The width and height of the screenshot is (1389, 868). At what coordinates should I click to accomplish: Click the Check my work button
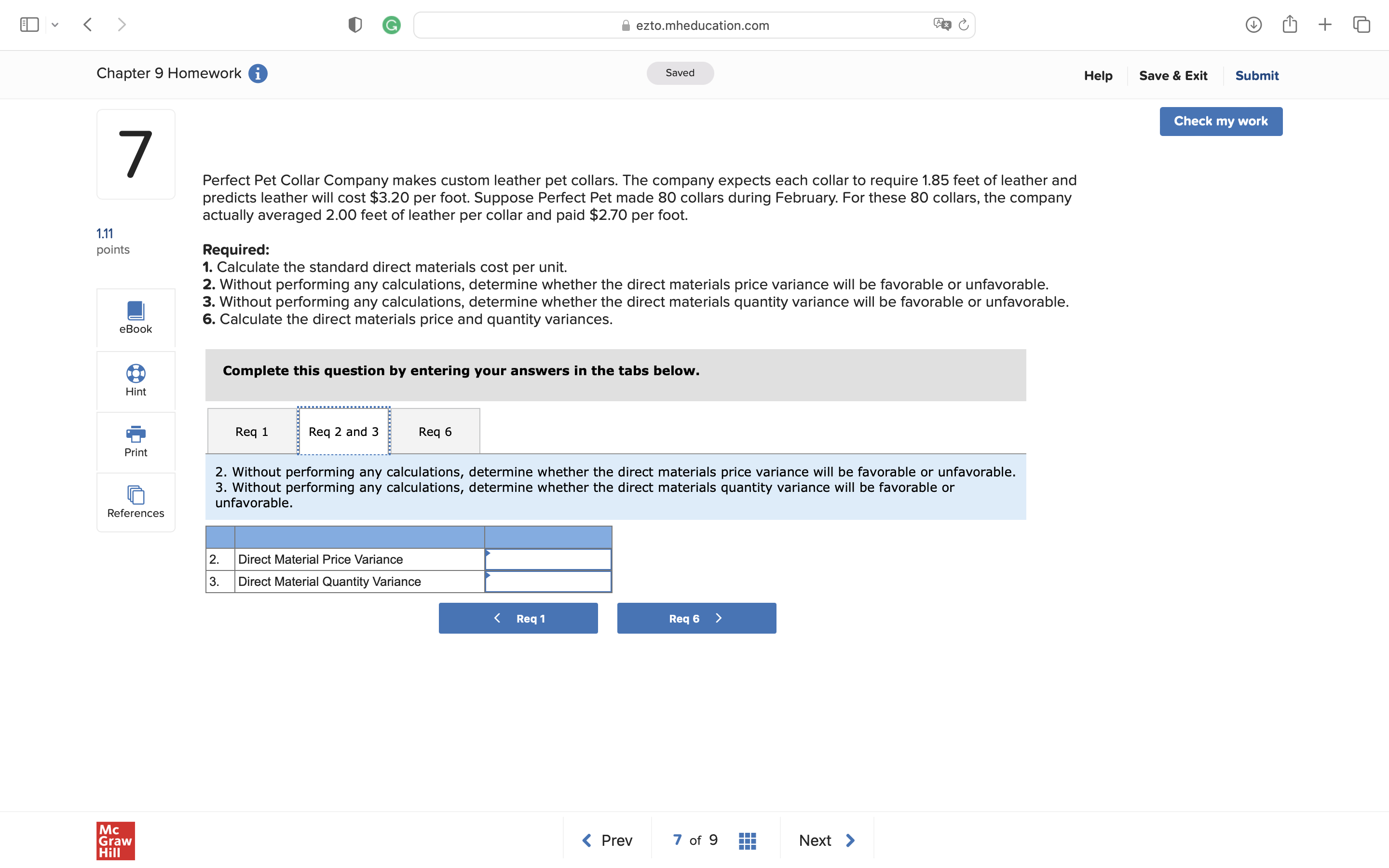coord(1221,121)
